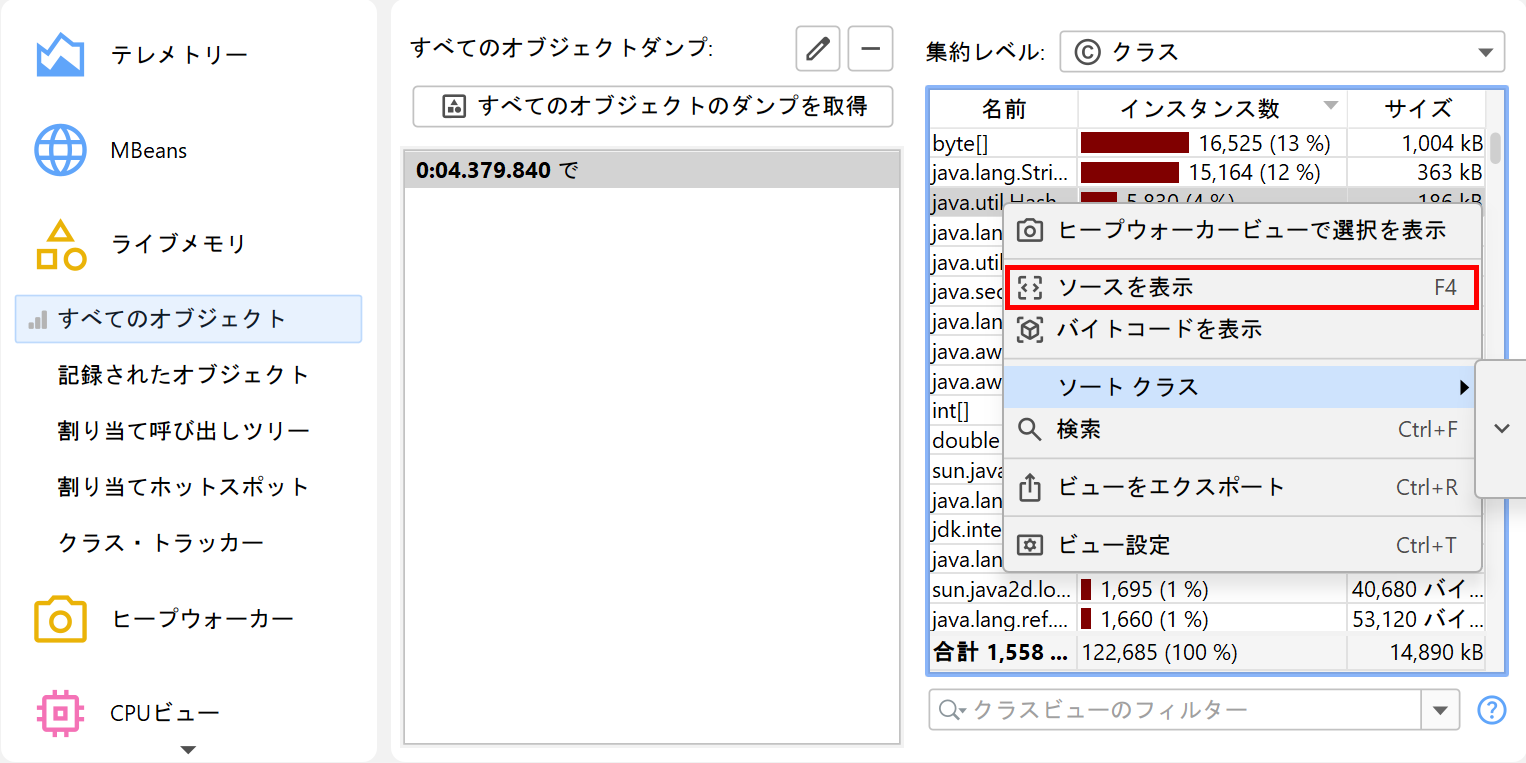Click the chevron in the submenu panel
This screenshot has width=1526, height=763.
click(1501, 428)
